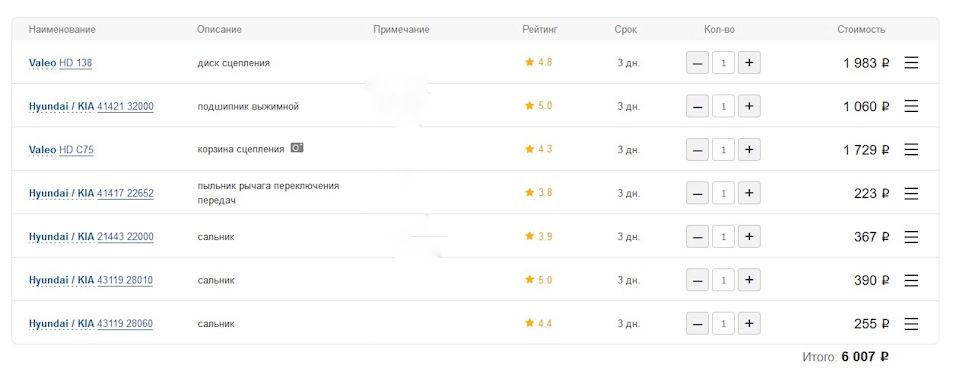
Task: Open hamburger menu for Valeo HD C75 row
Action: [x=911, y=149]
